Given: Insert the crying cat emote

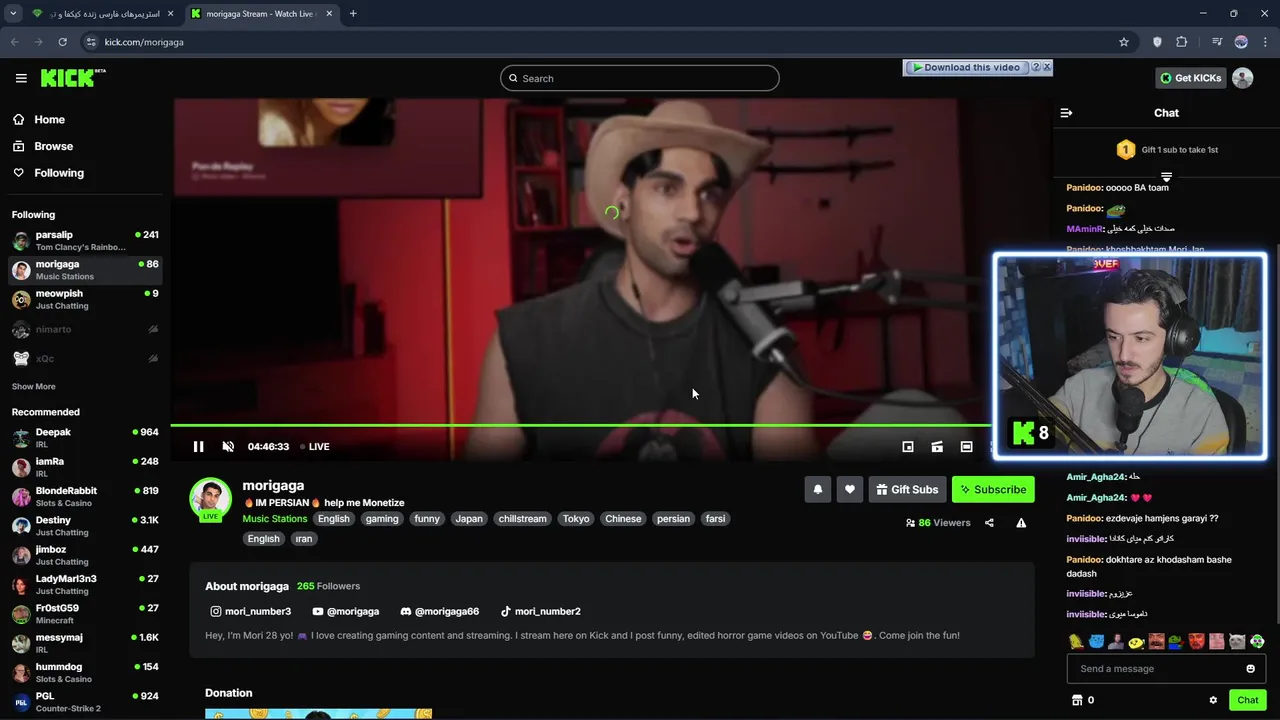Looking at the screenshot, I should point(1237,642).
